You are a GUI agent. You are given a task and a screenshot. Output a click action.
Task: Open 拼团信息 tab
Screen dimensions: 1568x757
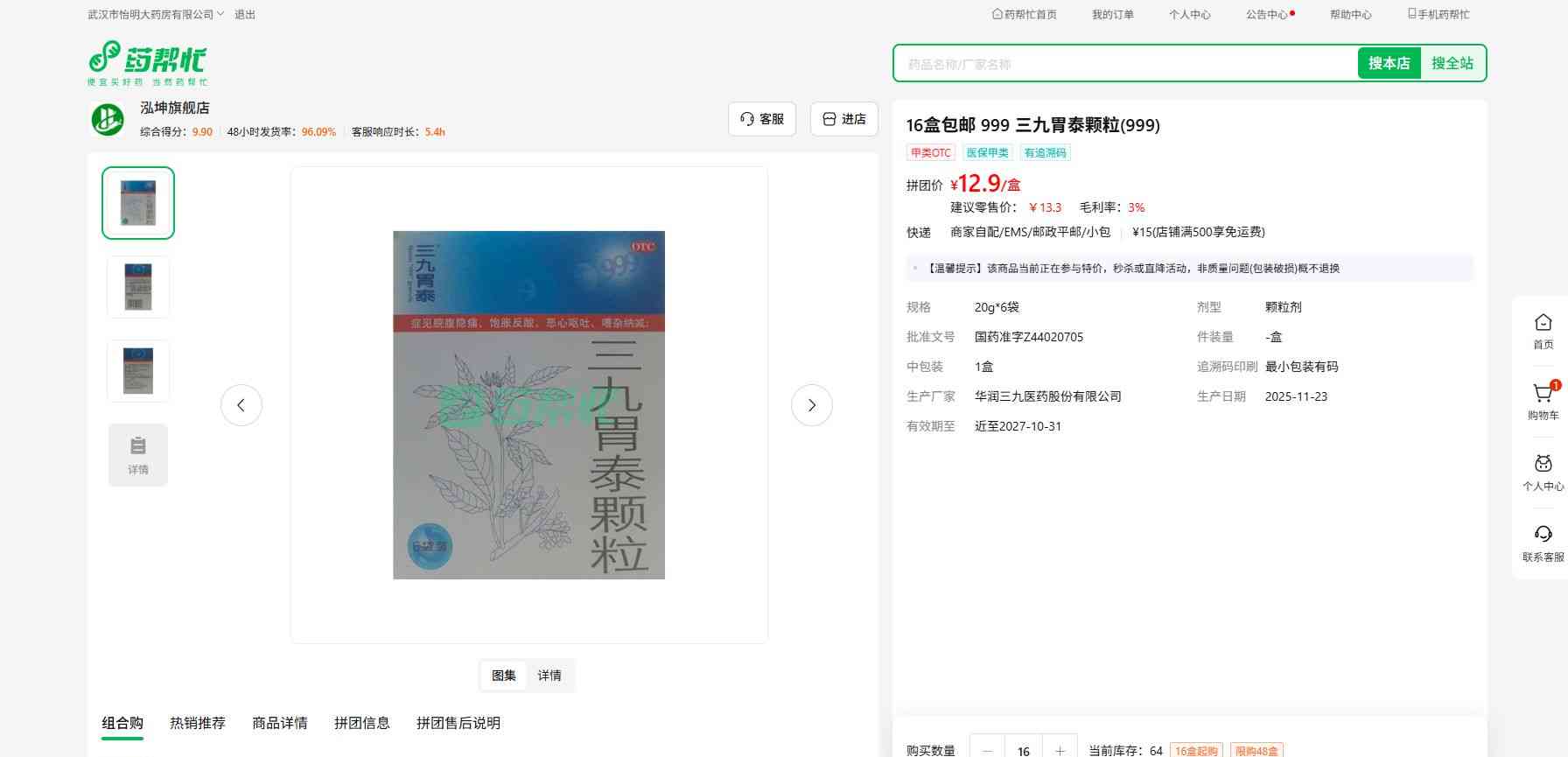[x=362, y=723]
